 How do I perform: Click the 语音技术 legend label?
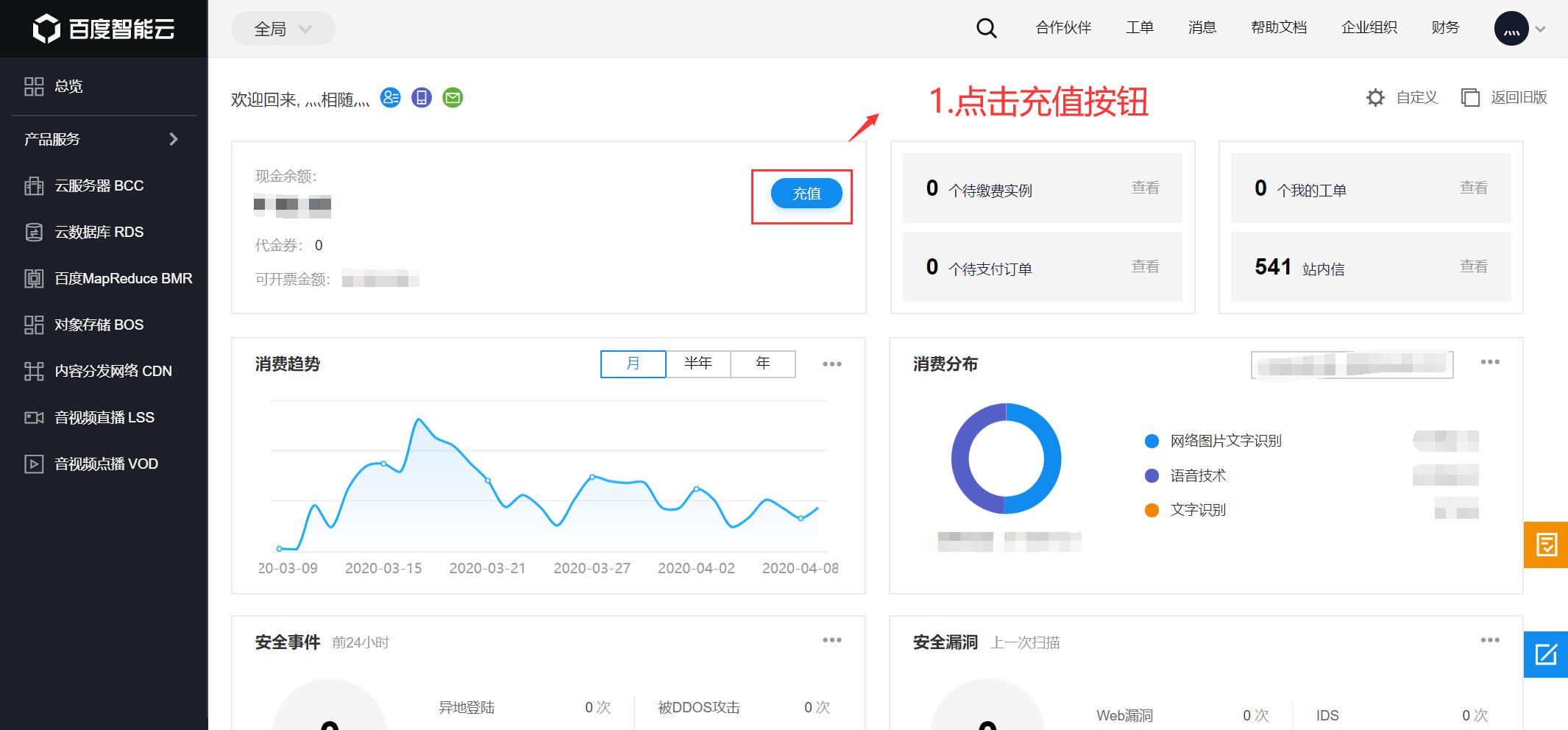click(x=1198, y=475)
